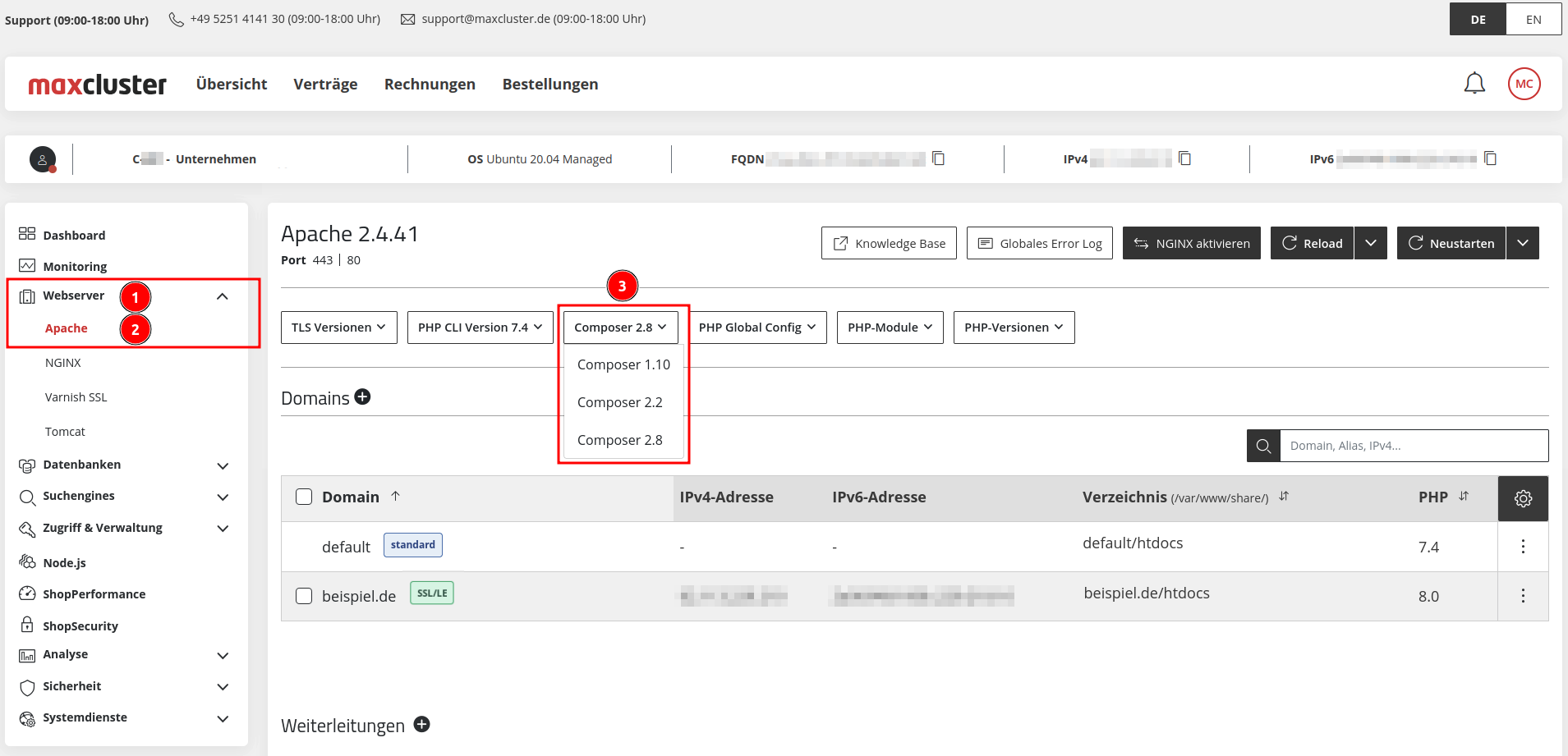The height and width of the screenshot is (756, 1568).
Task: Check the beispiel.de row checkbox
Action: 304,596
